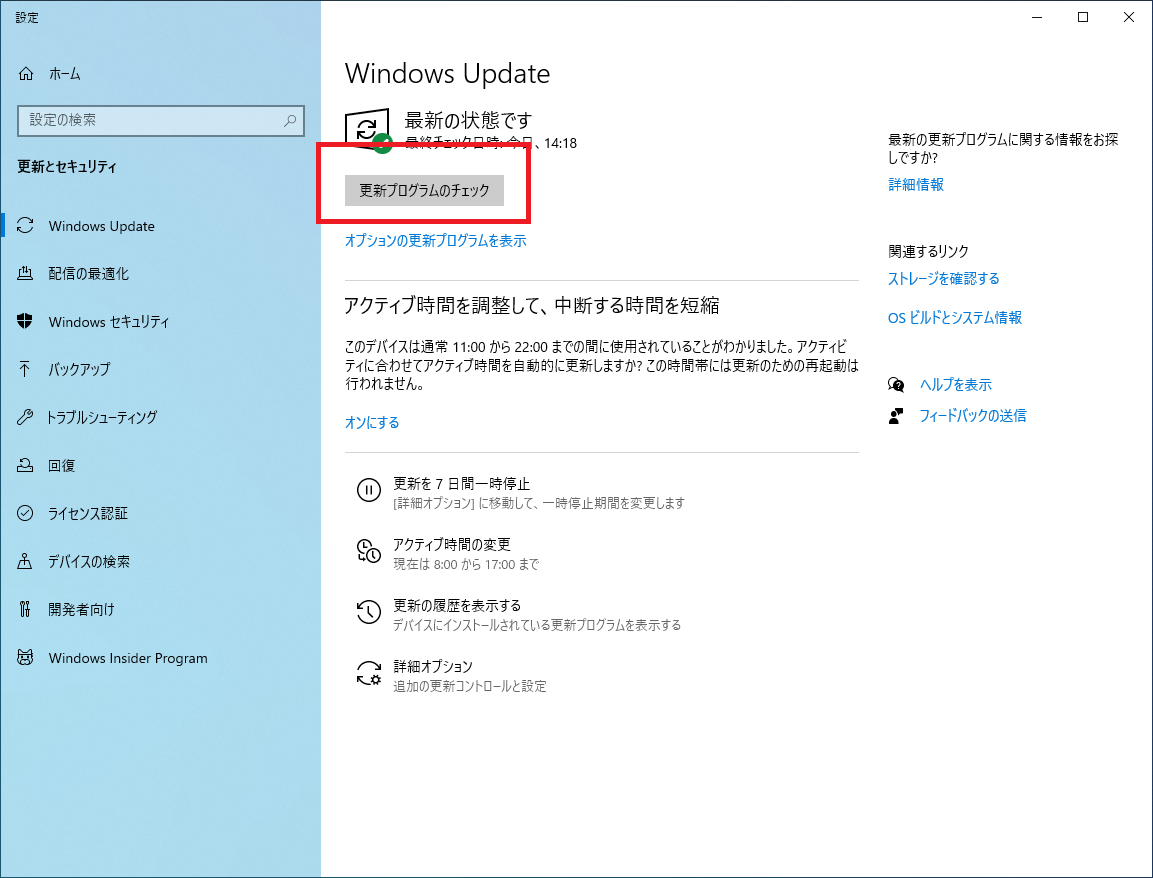Click the 更新プログラムのチェック button
Viewport: 1153px width, 878px height.
pyautogui.click(x=424, y=190)
